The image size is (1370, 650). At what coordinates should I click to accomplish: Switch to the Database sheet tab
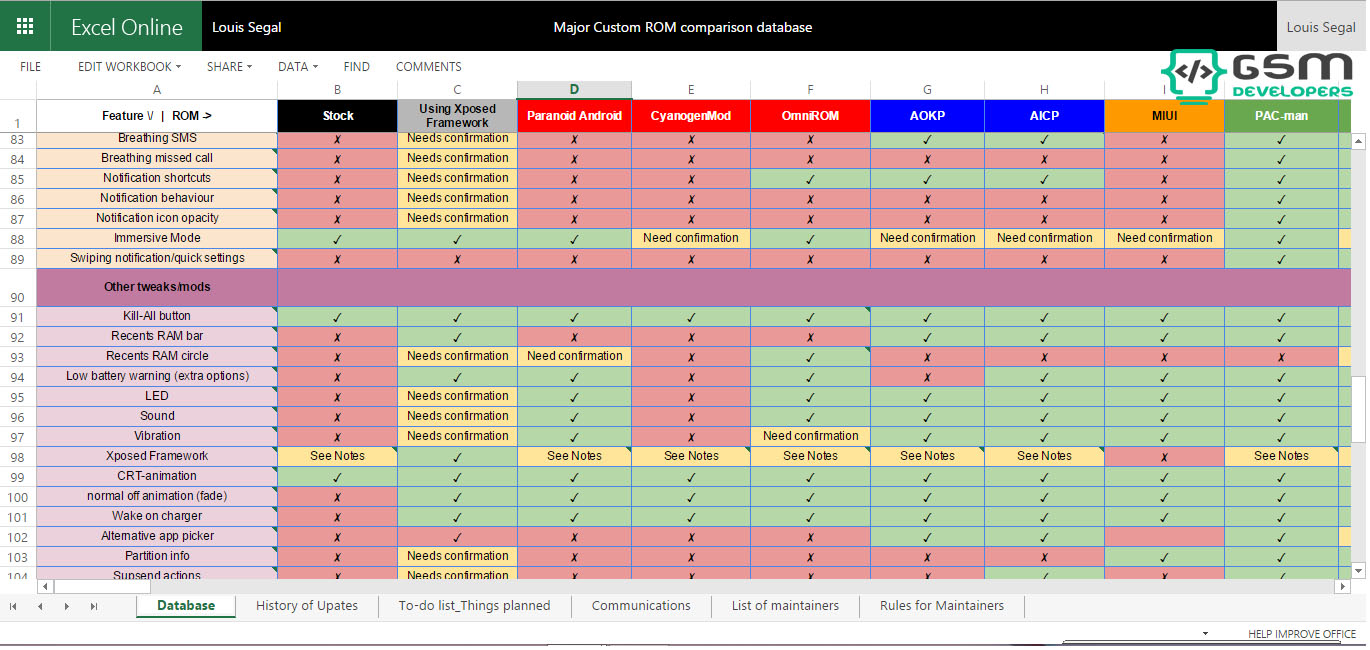pyautogui.click(x=186, y=606)
